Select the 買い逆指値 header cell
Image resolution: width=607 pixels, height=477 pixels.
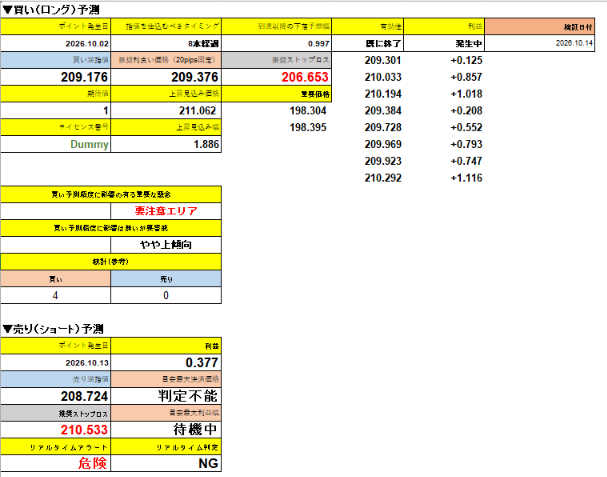click(56, 60)
